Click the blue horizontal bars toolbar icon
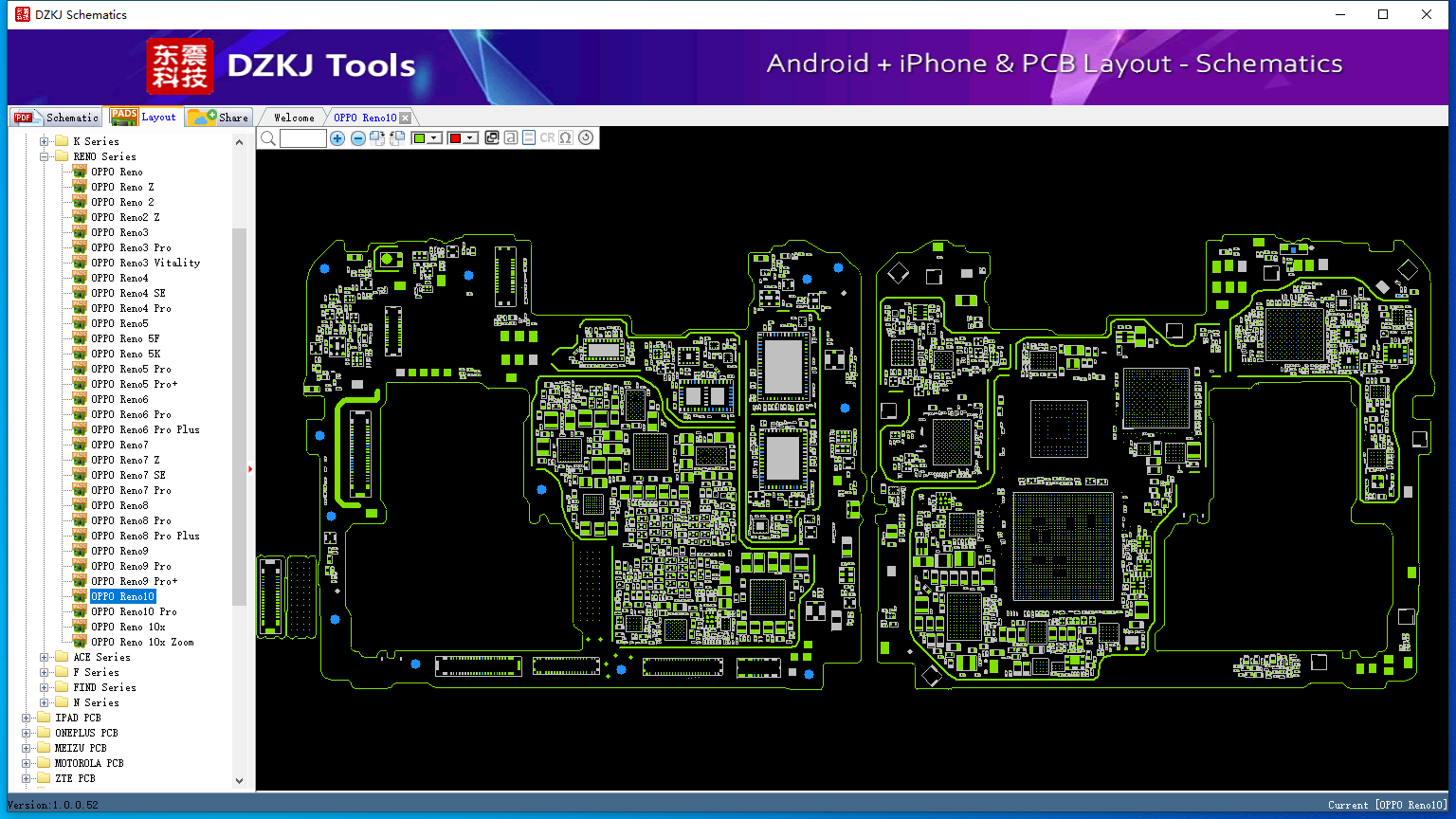Viewport: 1456px width, 819px height. (x=529, y=137)
